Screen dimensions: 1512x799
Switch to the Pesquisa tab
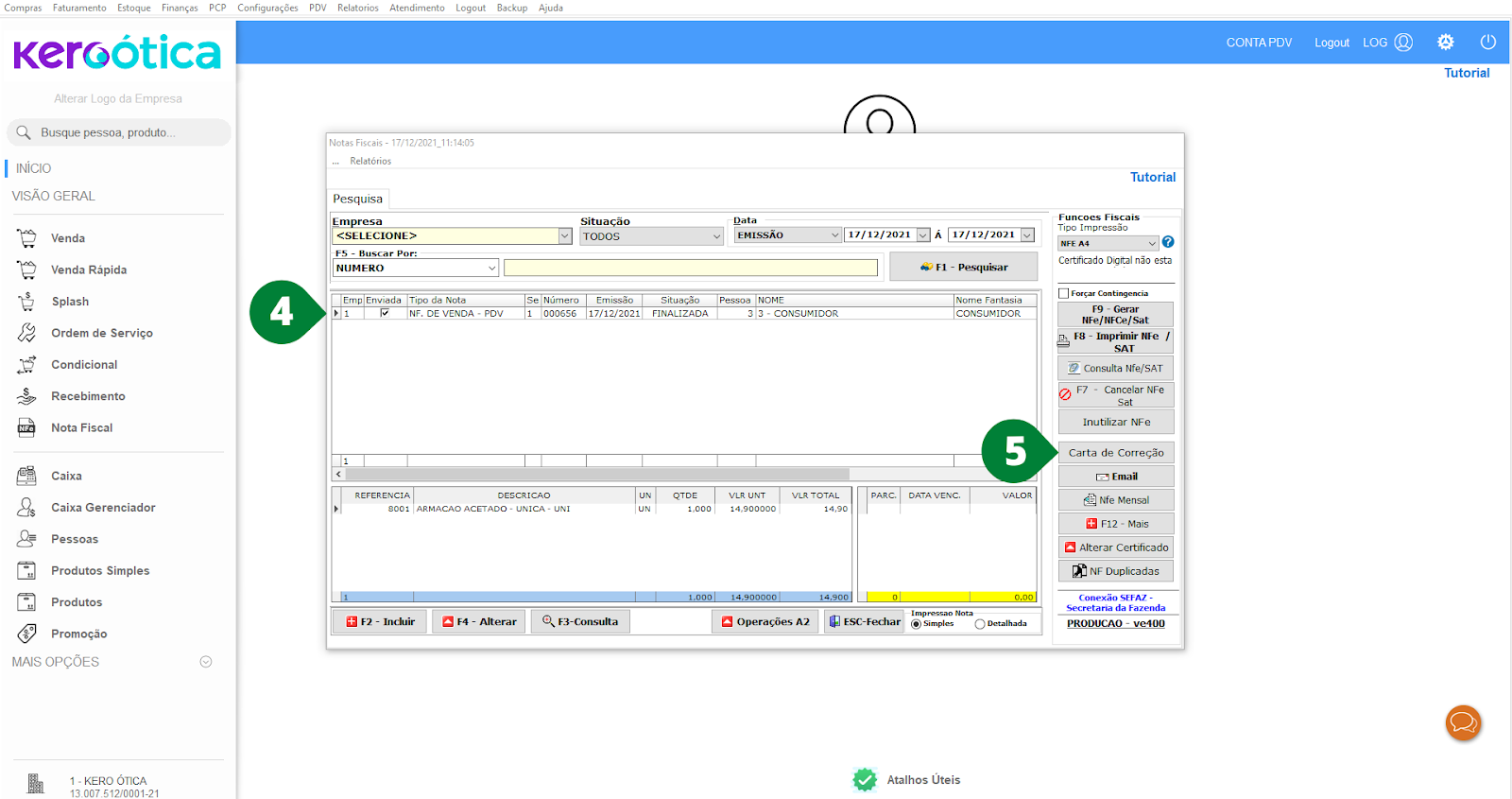coord(357,199)
